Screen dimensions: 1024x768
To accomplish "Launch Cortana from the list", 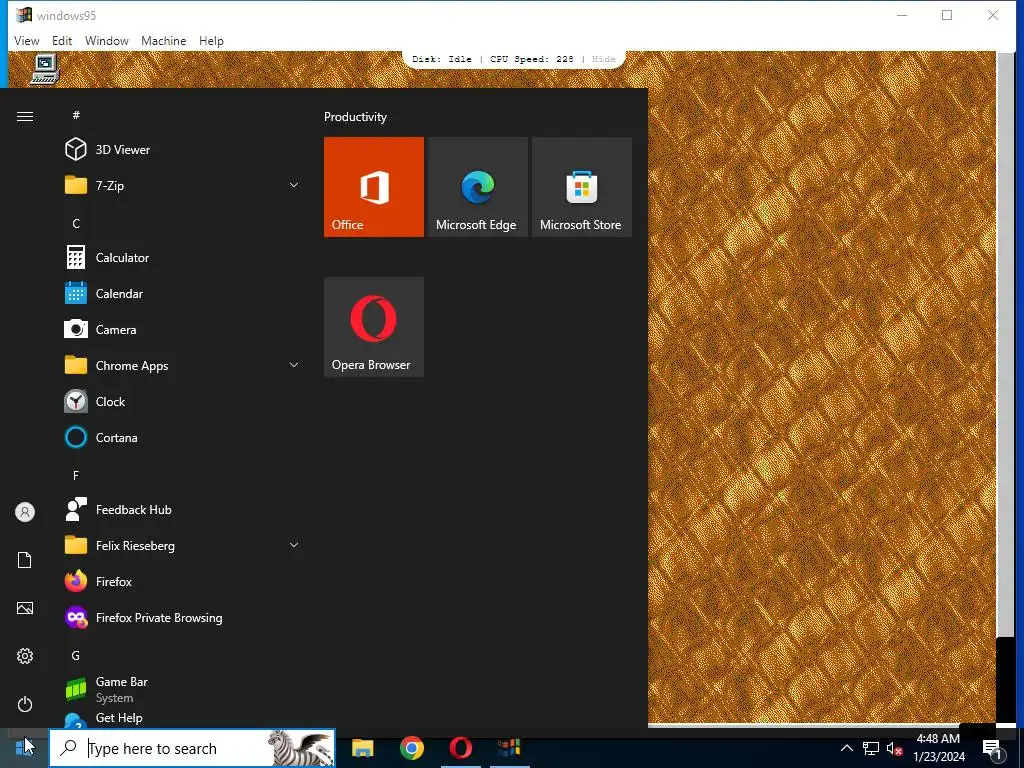I will pyautogui.click(x=183, y=438).
